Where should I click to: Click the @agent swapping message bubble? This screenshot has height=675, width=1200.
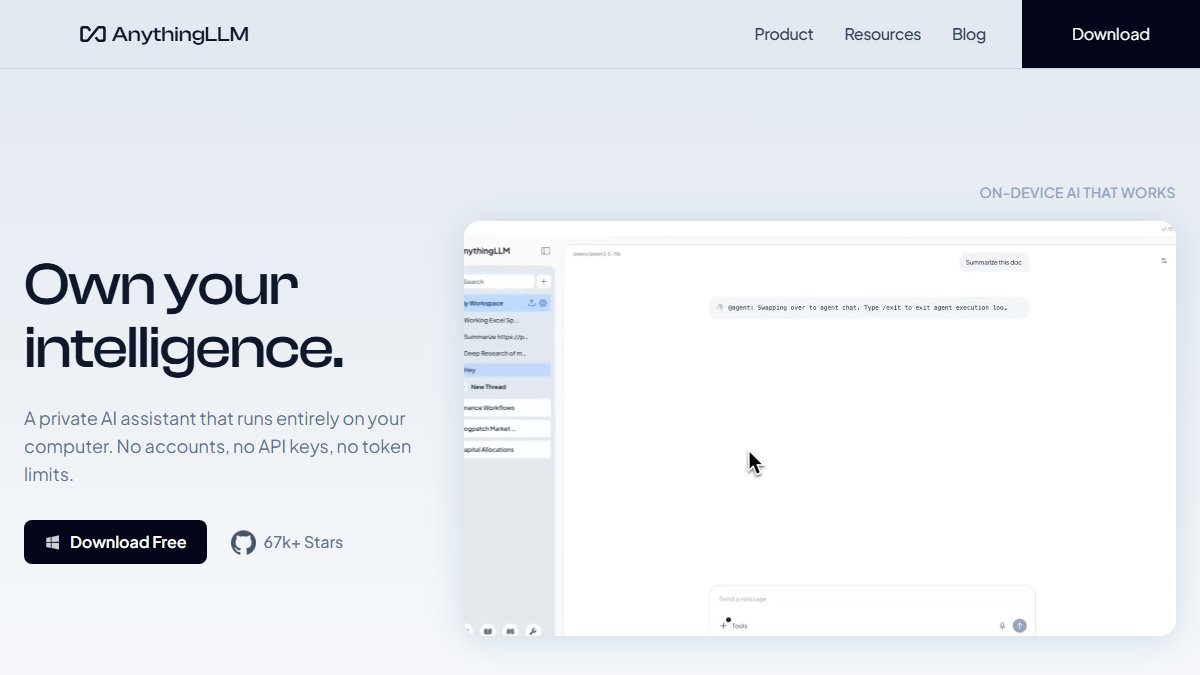(x=869, y=308)
